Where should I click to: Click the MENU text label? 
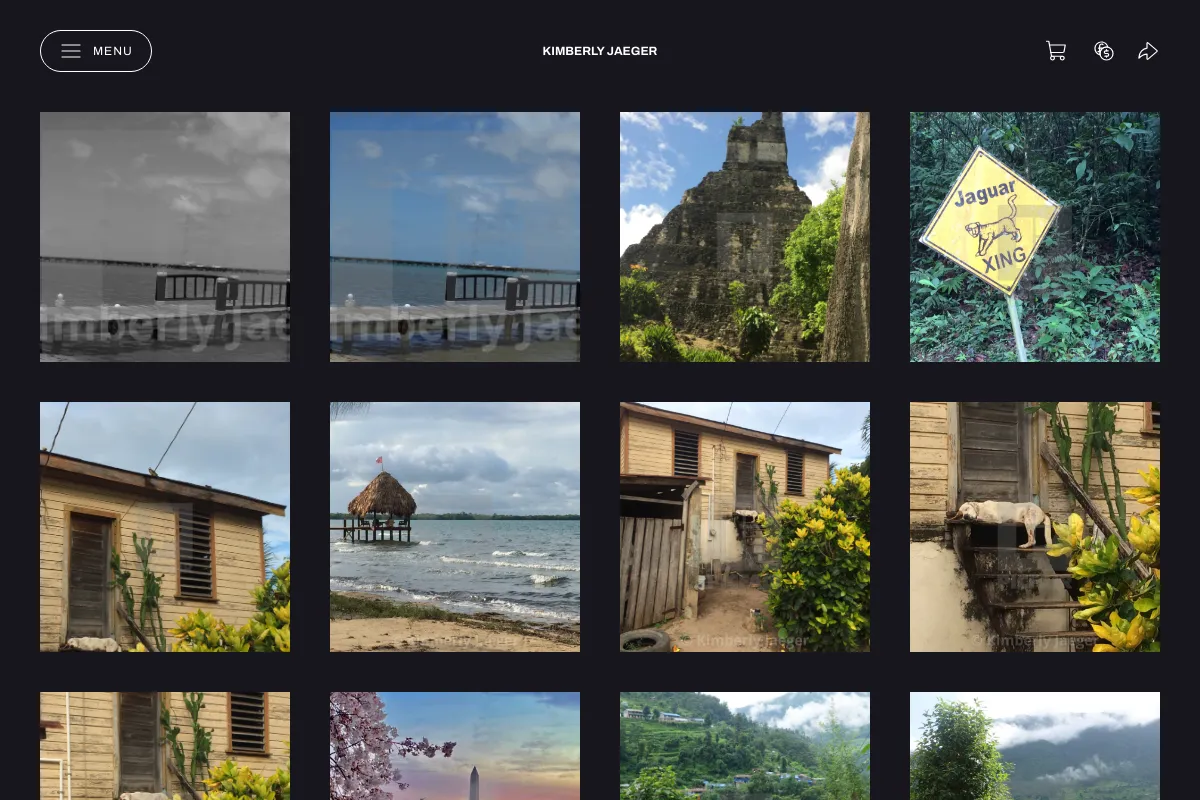[x=113, y=51]
